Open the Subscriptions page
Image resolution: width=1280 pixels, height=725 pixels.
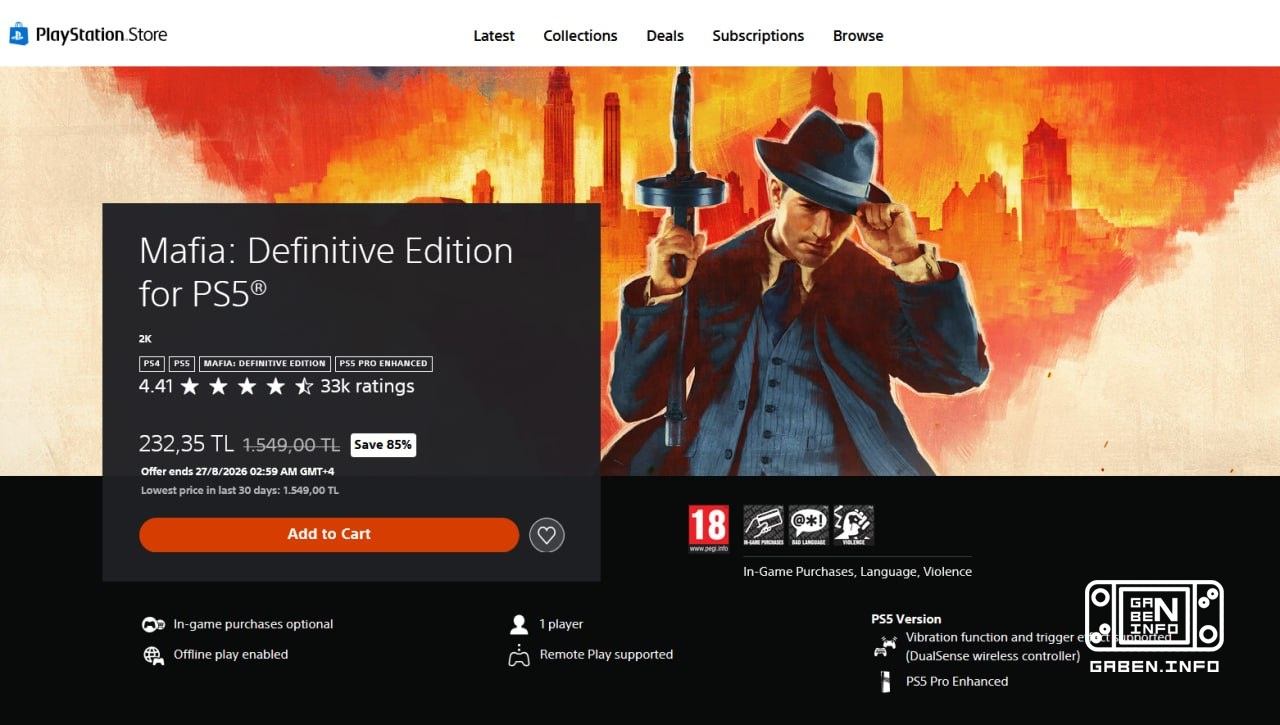[758, 35]
